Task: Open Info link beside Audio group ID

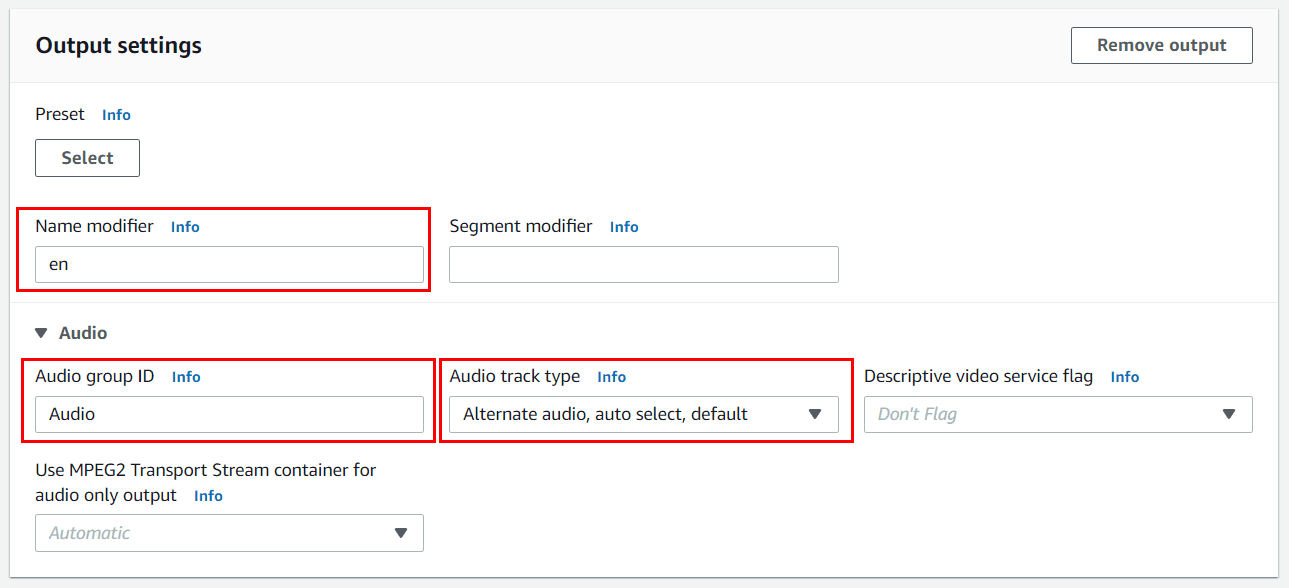Action: point(186,377)
